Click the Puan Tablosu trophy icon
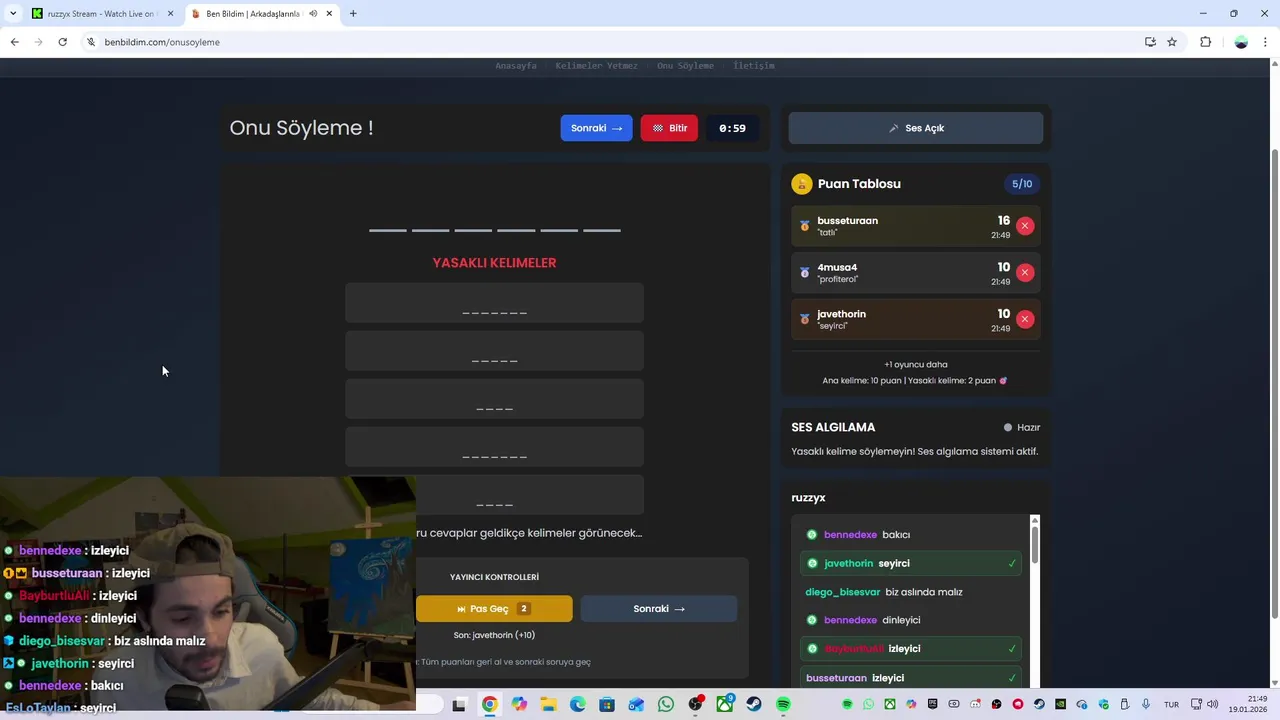 tap(801, 184)
